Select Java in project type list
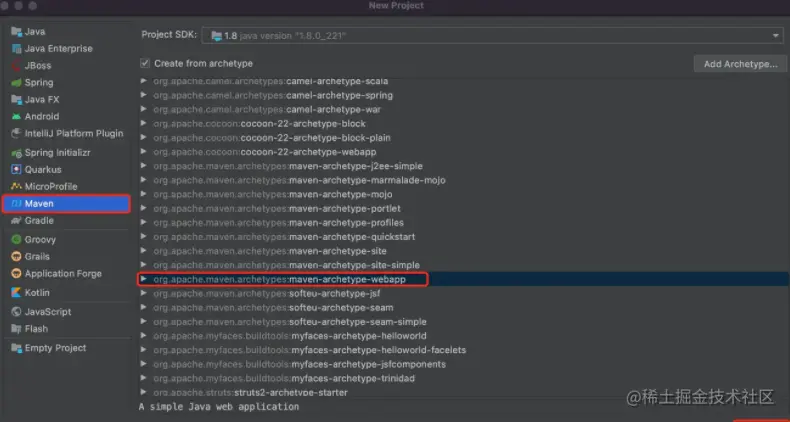This screenshot has height=422, width=790. [66, 32]
